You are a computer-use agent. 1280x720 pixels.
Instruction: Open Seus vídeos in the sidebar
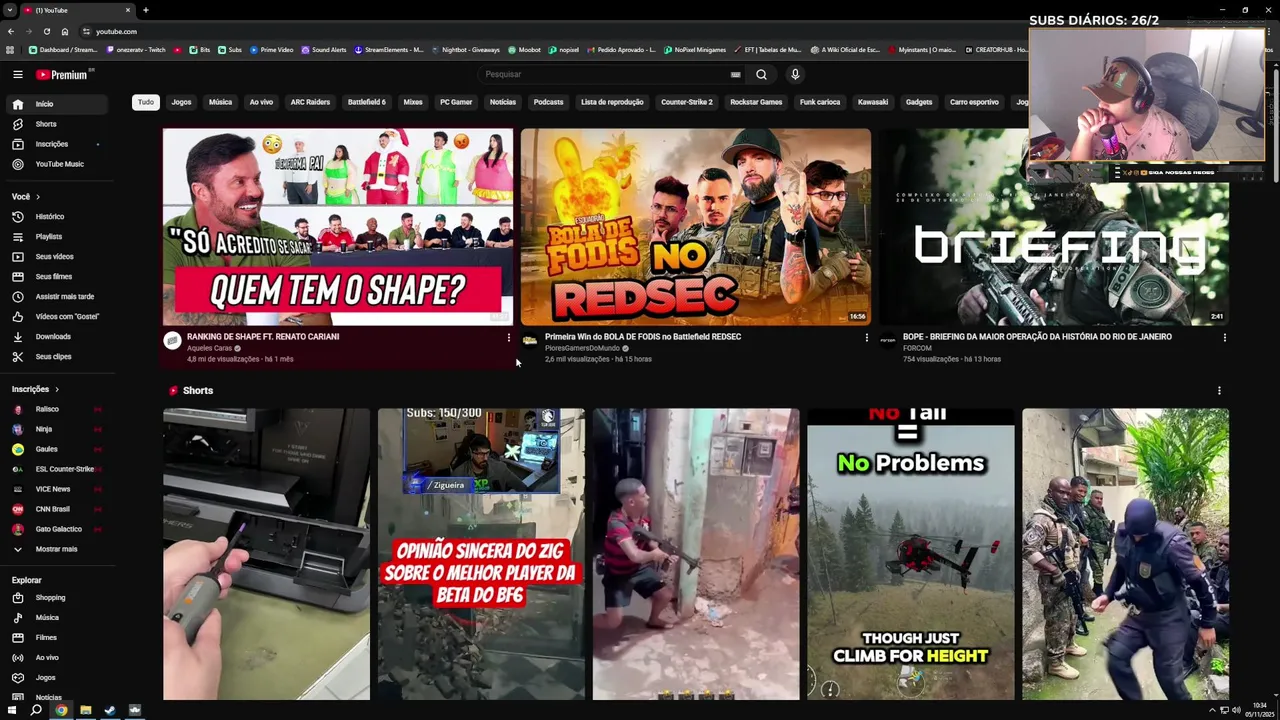58,256
